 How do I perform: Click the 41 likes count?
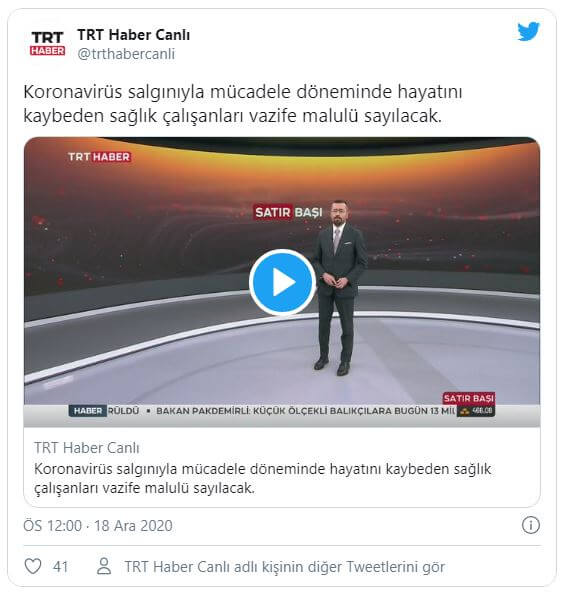(x=61, y=567)
